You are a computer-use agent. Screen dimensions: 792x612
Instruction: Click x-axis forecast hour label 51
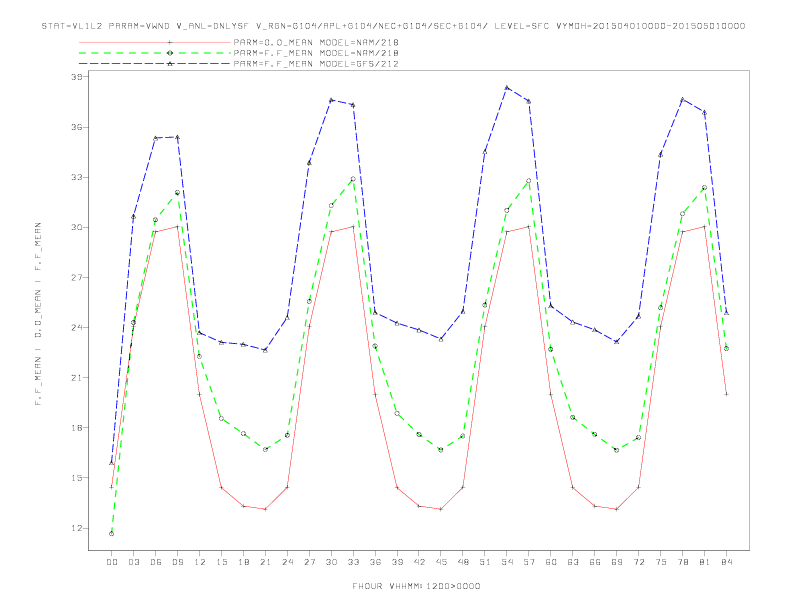(x=485, y=562)
